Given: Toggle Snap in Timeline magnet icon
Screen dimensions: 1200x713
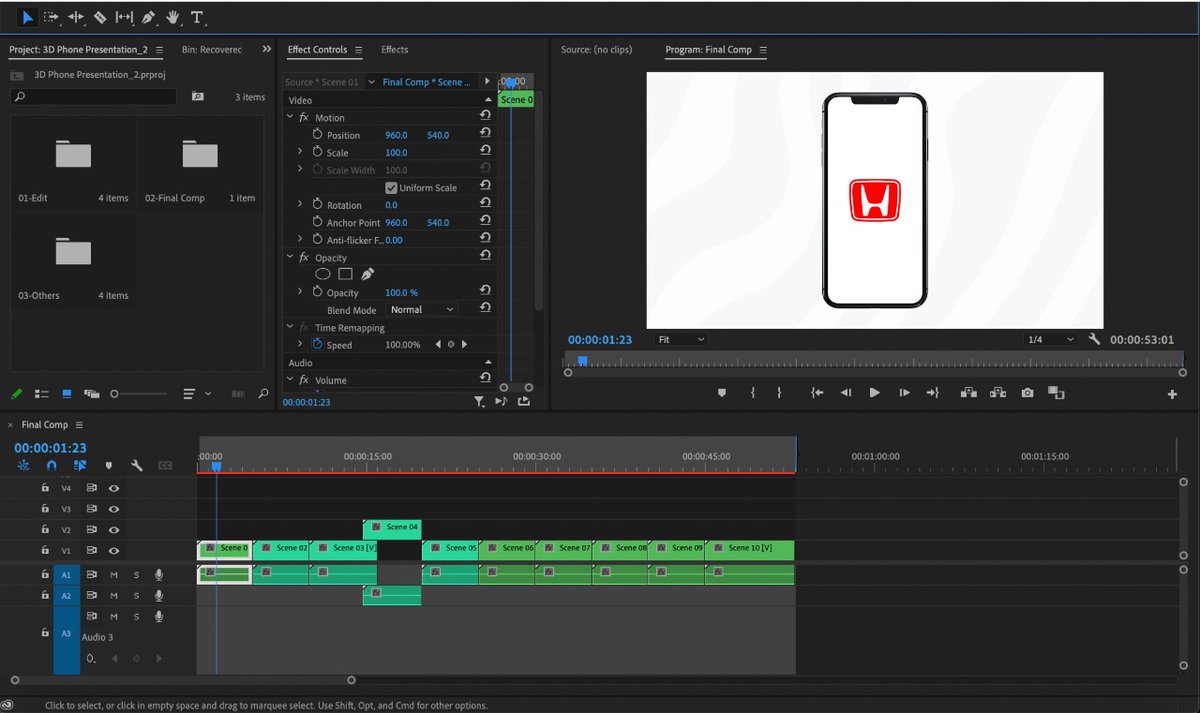Looking at the screenshot, I should 52,465.
